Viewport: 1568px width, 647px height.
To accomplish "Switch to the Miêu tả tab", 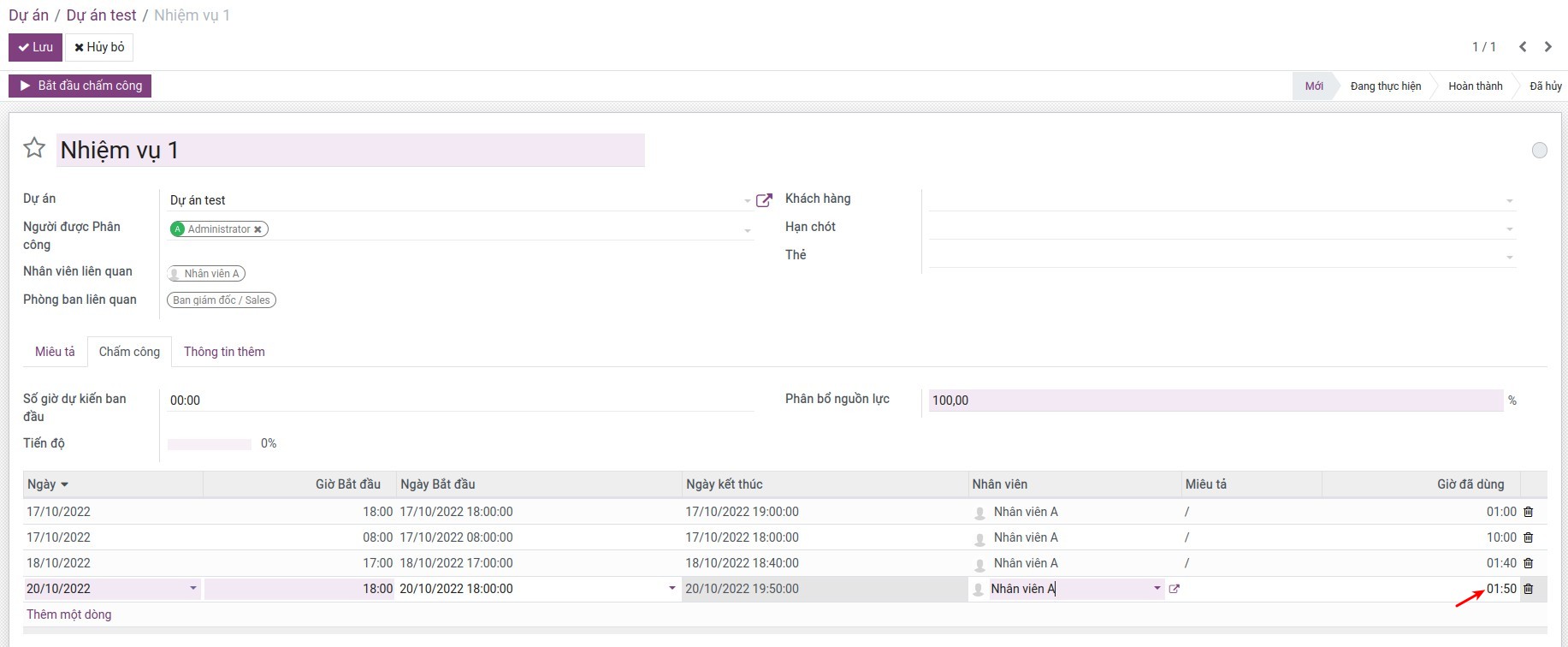I will point(55,352).
